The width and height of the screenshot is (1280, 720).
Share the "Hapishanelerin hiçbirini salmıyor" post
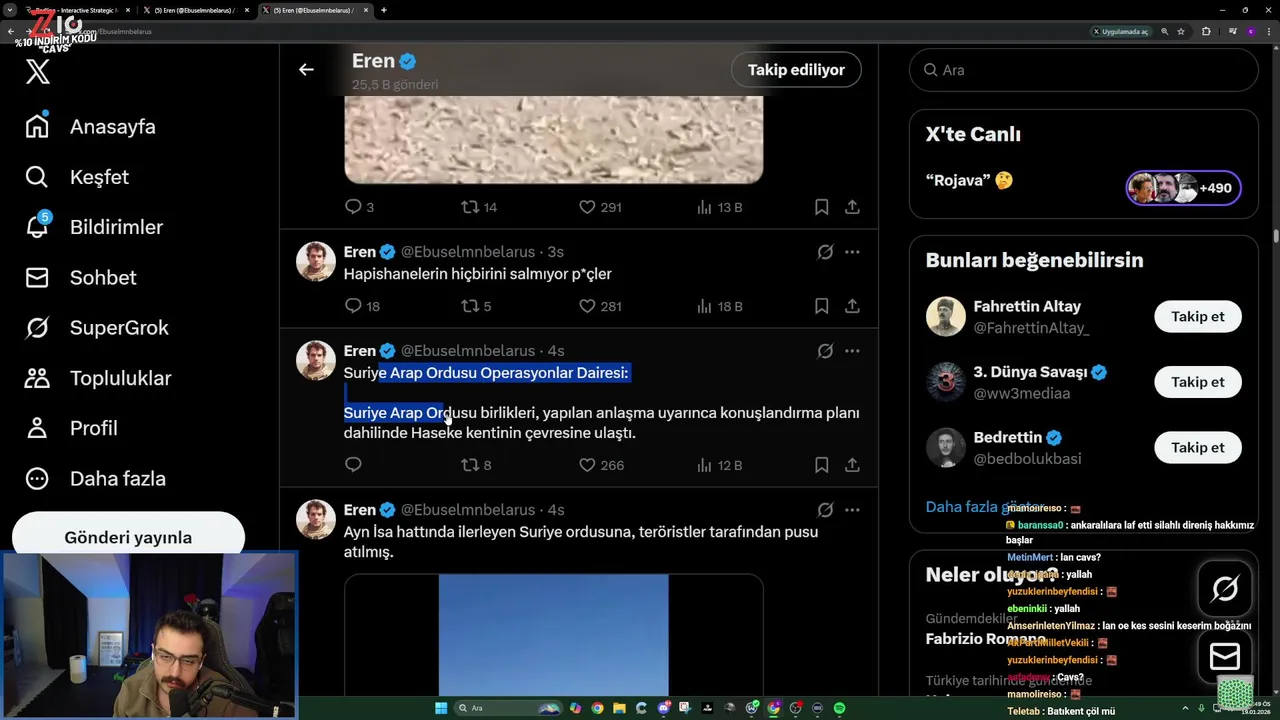click(852, 306)
